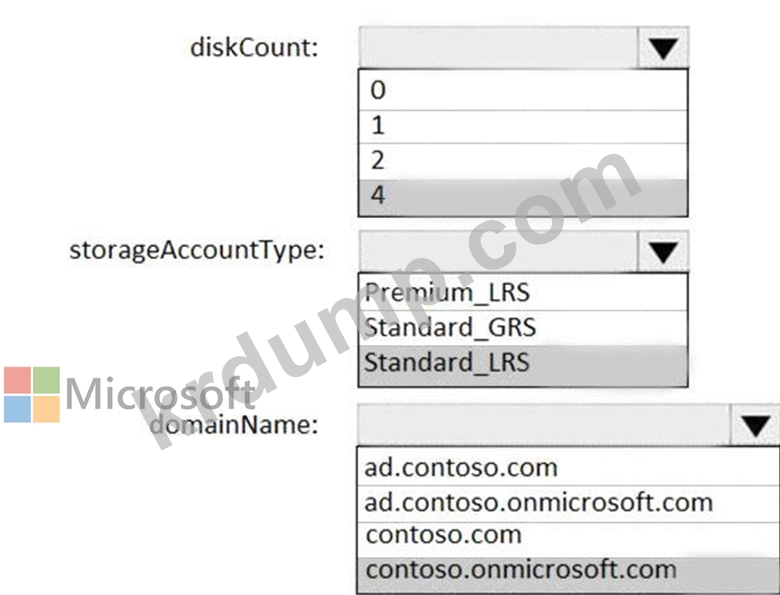Open the diskCount dropdown arrow
Image resolution: width=780 pixels, height=595 pixels.
663,48
